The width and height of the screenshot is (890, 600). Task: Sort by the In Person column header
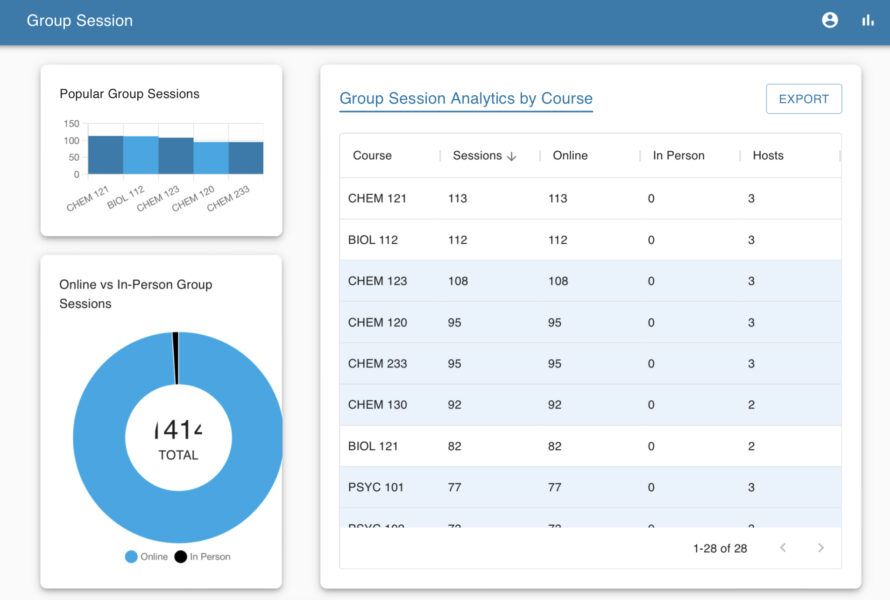pos(678,156)
